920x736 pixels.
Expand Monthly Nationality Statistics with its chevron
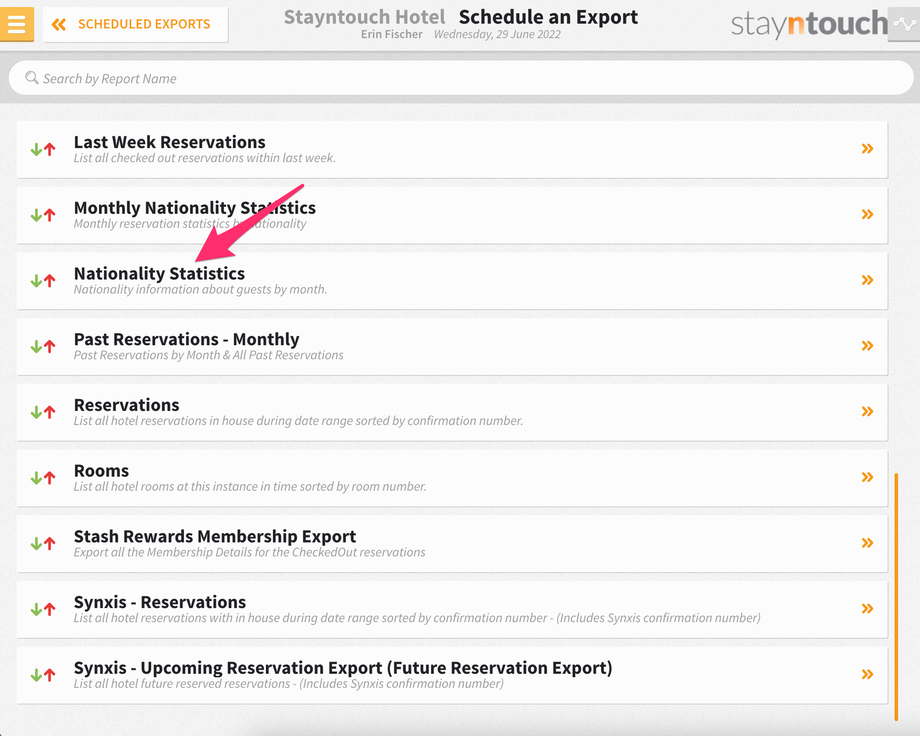tap(867, 214)
